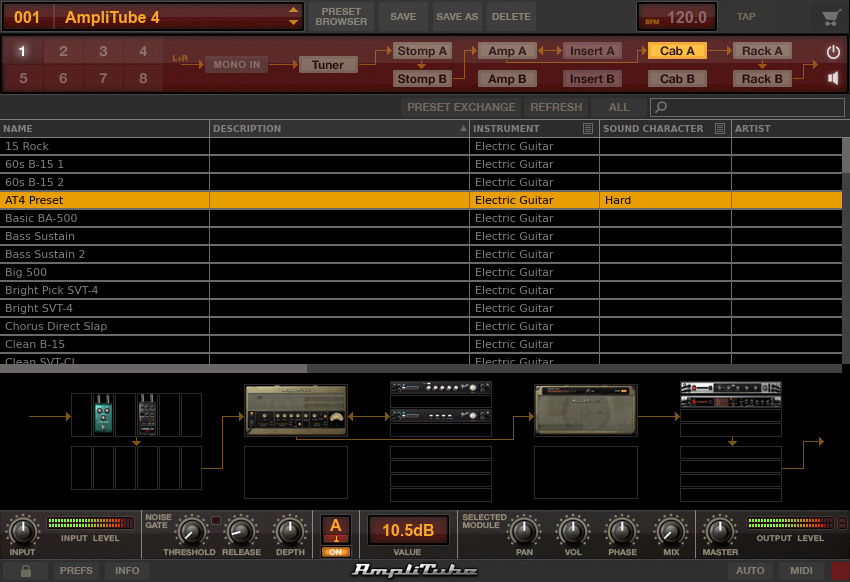Select the second rack unit after cabinet

coord(731,402)
